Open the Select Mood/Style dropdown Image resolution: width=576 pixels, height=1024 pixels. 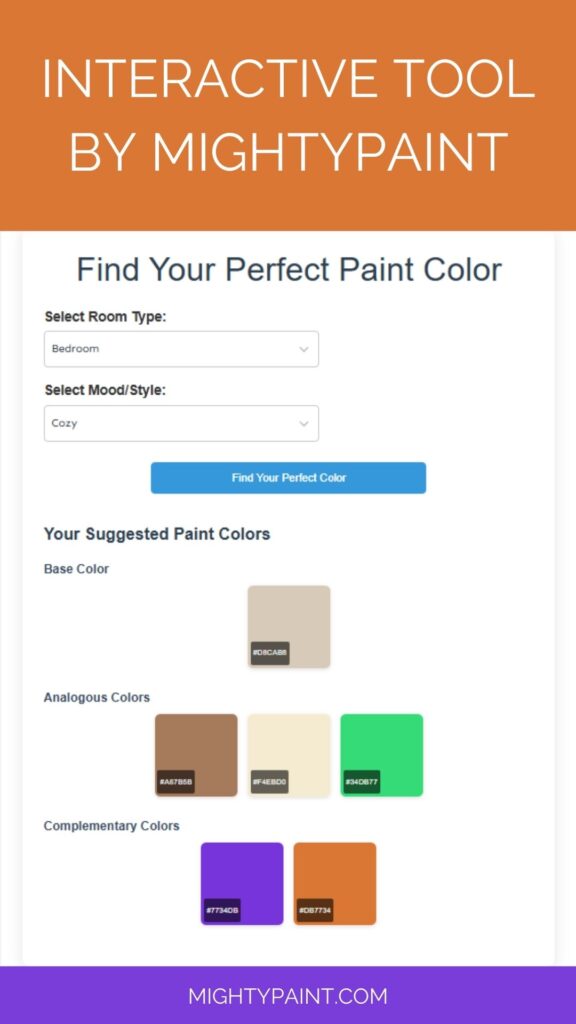pyautogui.click(x=181, y=423)
